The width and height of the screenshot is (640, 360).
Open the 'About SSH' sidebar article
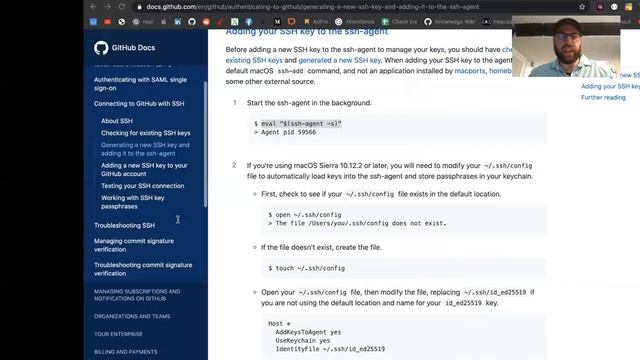click(x=117, y=121)
